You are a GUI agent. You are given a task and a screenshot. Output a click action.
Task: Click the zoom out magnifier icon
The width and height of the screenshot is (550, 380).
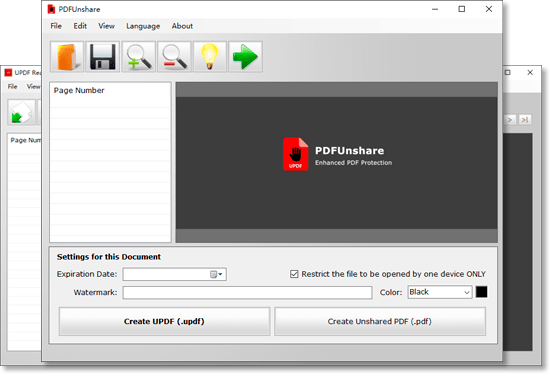click(174, 57)
